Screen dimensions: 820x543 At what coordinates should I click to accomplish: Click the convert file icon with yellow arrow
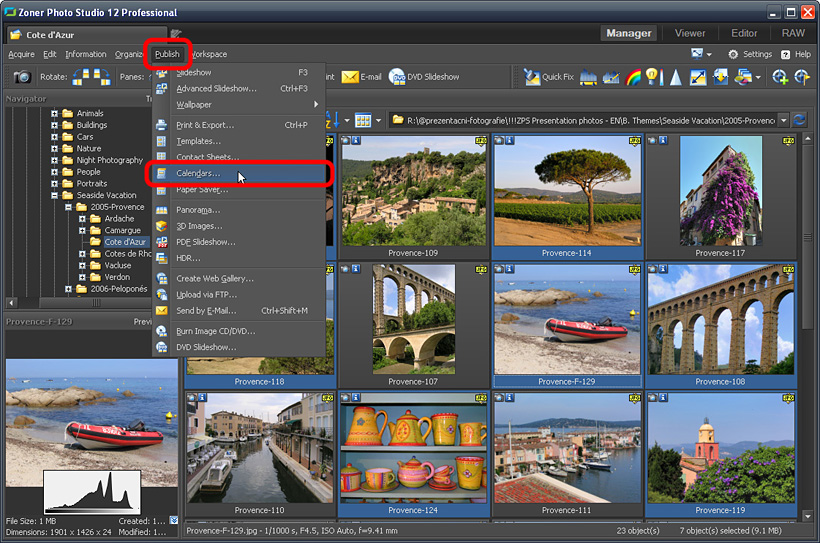coord(721,77)
